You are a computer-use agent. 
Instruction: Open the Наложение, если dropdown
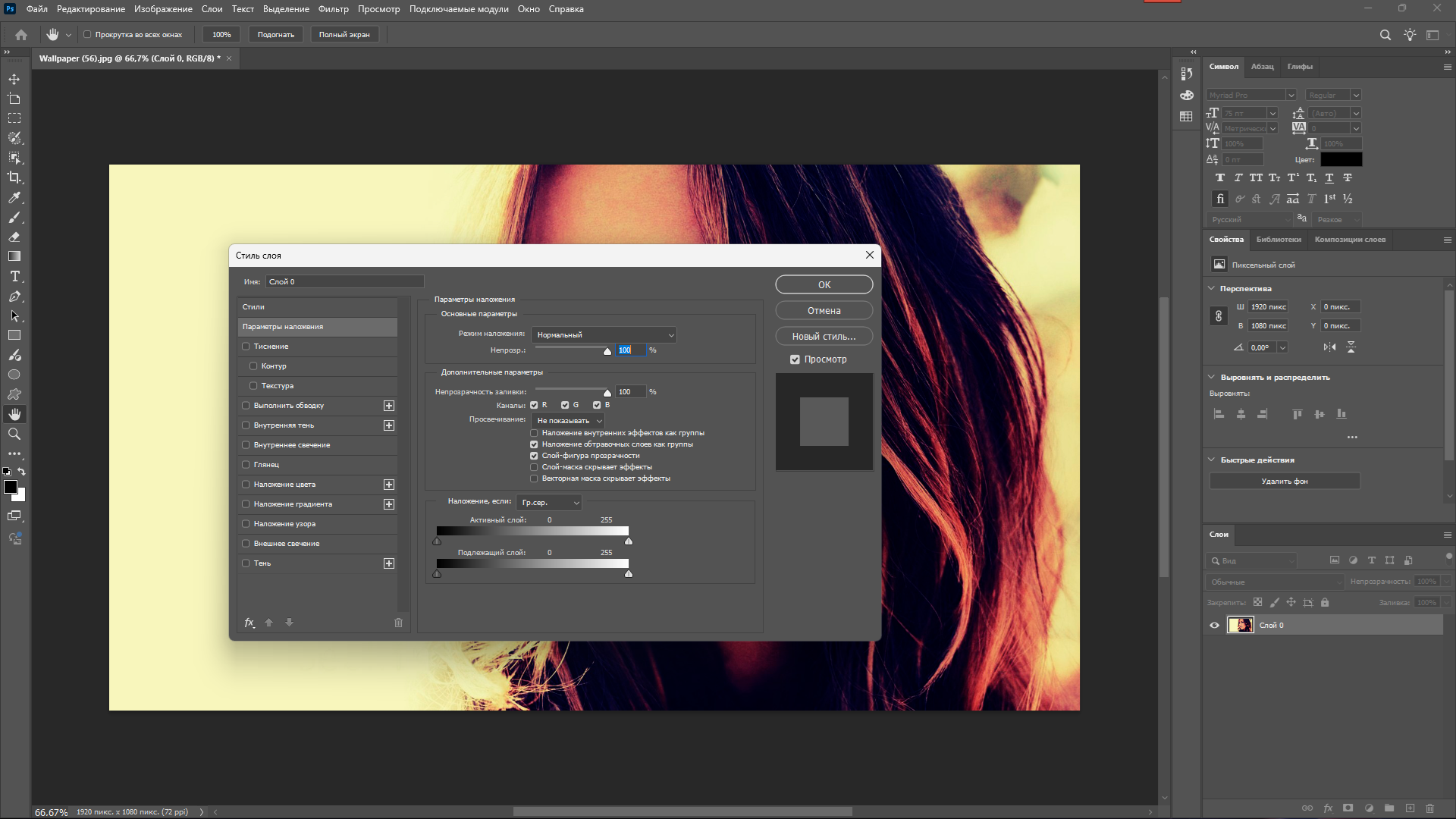pos(550,502)
